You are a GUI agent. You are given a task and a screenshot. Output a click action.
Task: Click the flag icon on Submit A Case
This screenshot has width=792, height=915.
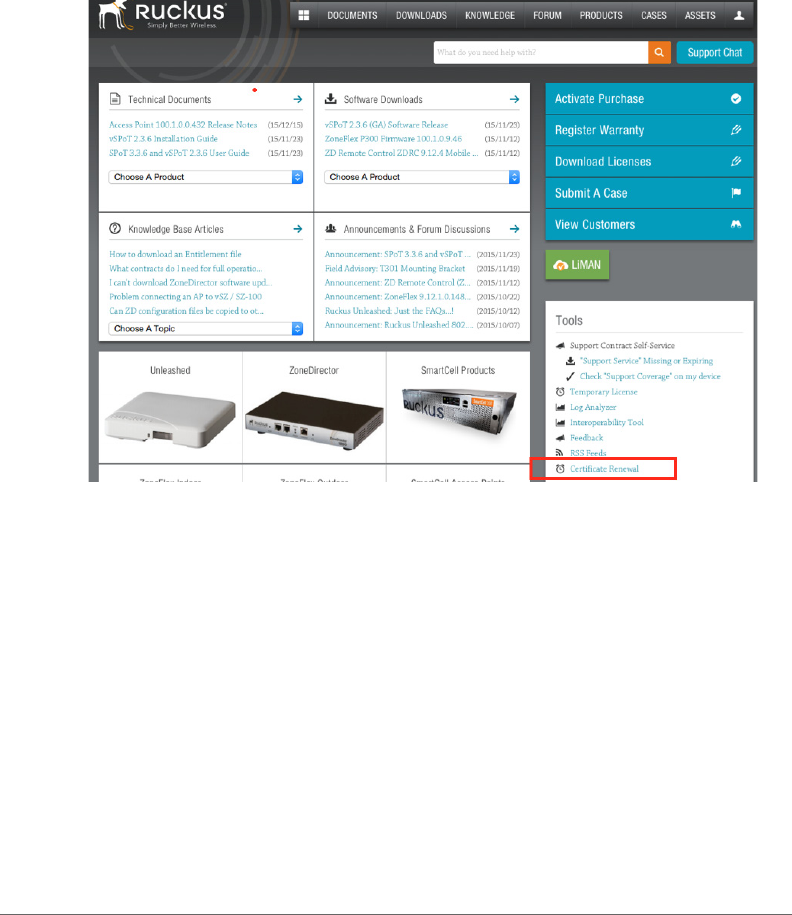736,193
